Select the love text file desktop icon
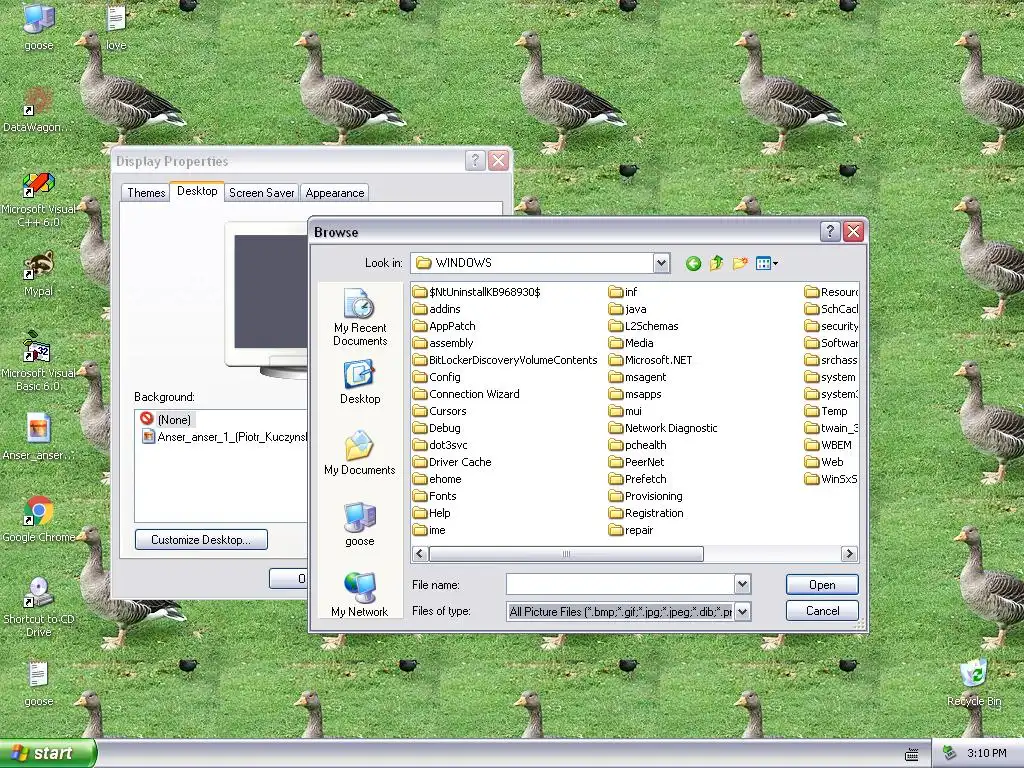Viewport: 1024px width, 768px height. pyautogui.click(x=116, y=27)
